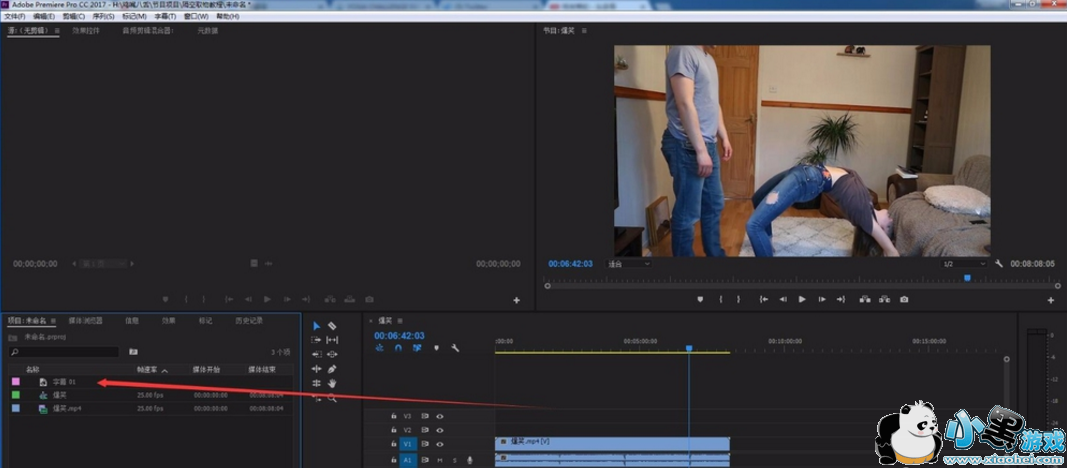Select the Hand tool in the tools panel
1067x468 pixels.
(332, 383)
